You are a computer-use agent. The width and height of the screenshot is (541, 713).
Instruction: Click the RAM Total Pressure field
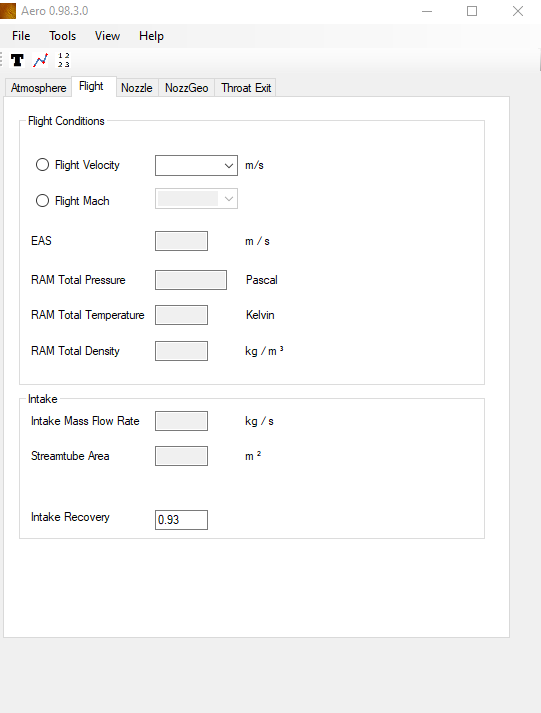(x=191, y=280)
